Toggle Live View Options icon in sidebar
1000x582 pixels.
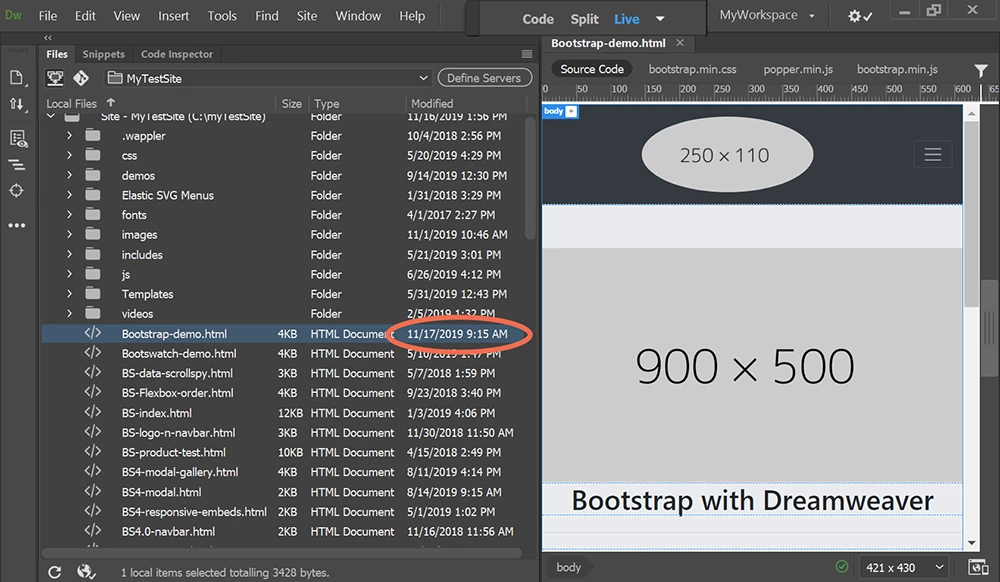pos(17,138)
